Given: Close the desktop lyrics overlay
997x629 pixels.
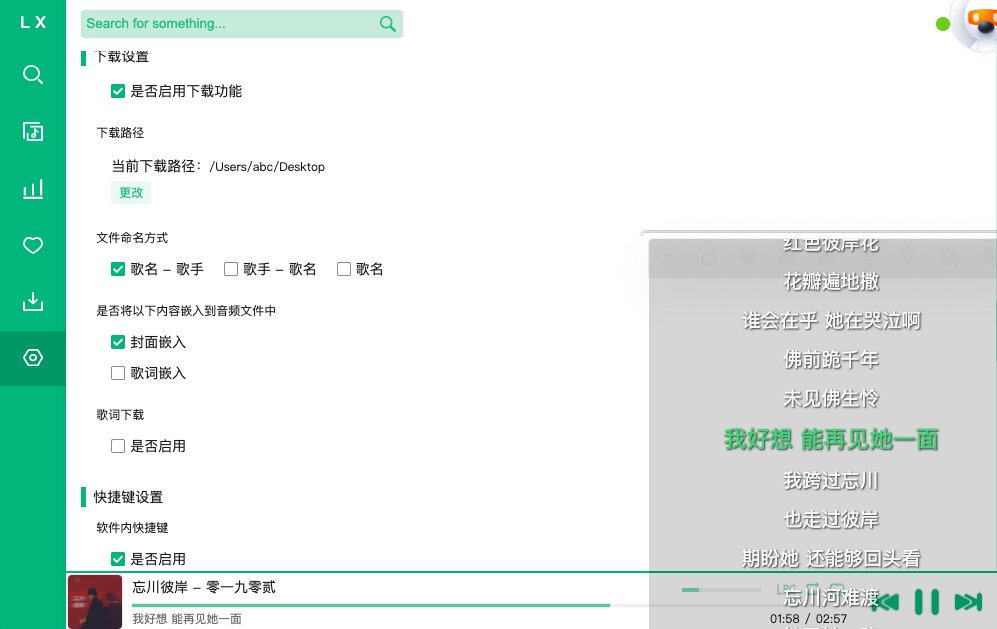Looking at the screenshot, I should click(669, 257).
